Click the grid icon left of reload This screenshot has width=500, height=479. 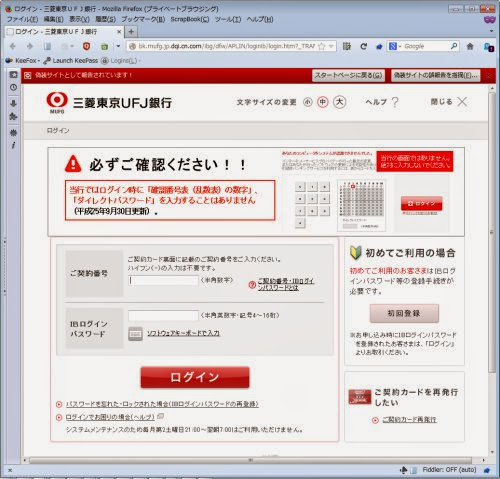click(347, 46)
